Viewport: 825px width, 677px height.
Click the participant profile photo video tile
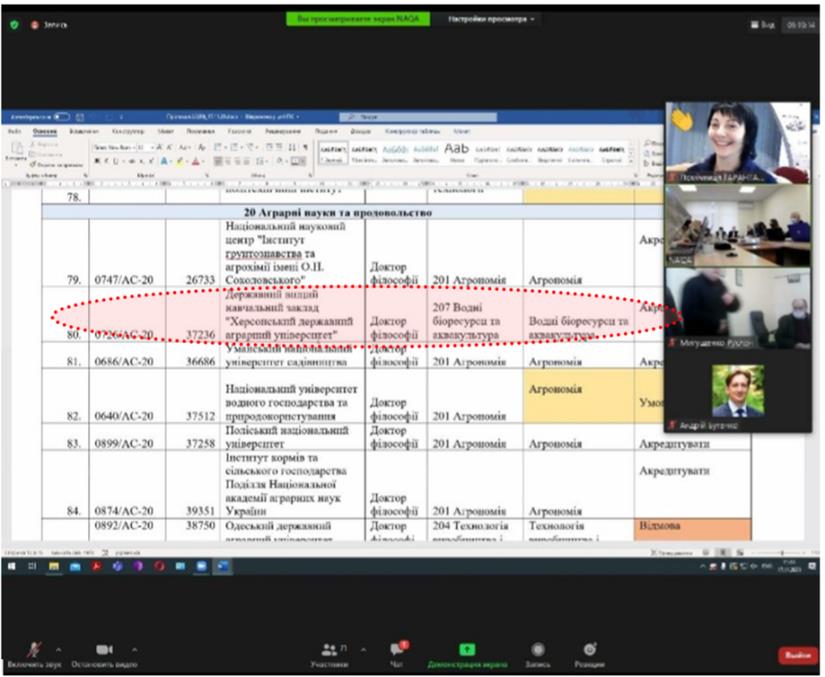tap(738, 391)
